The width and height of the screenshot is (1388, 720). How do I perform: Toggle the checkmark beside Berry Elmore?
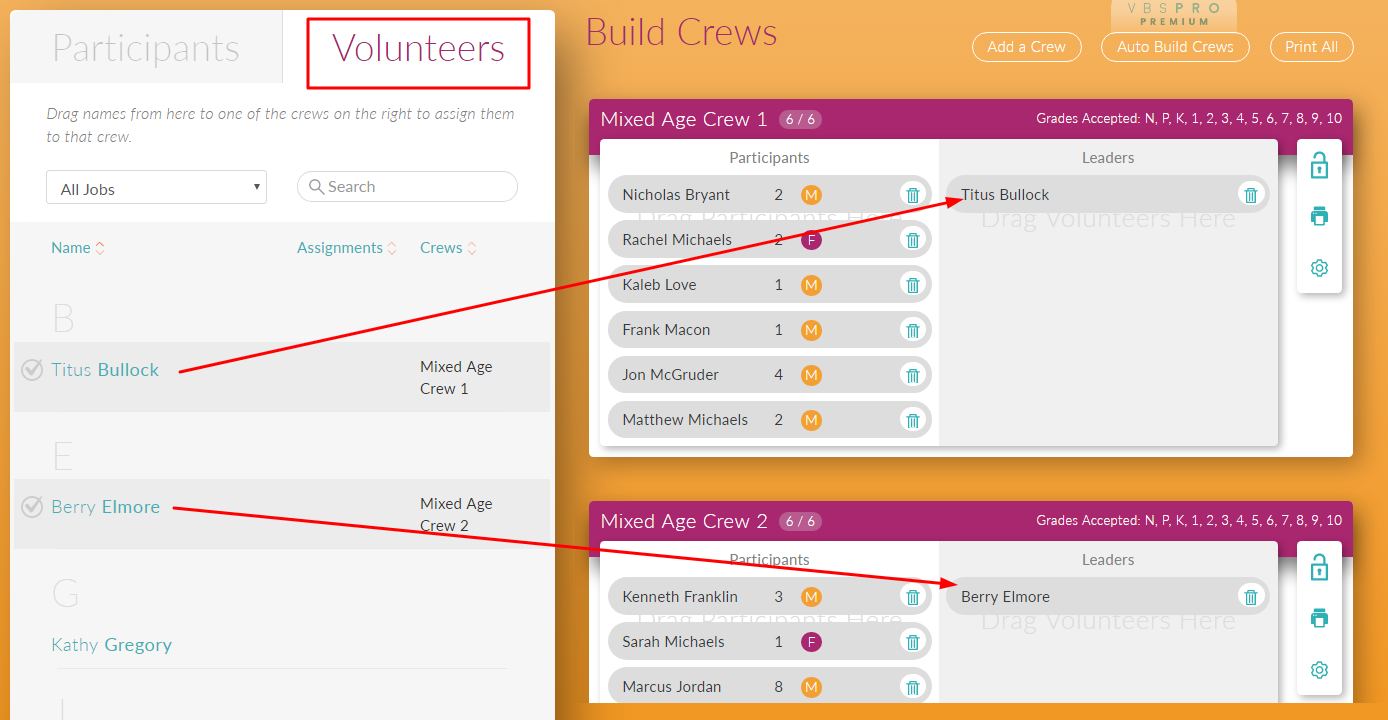click(x=32, y=507)
